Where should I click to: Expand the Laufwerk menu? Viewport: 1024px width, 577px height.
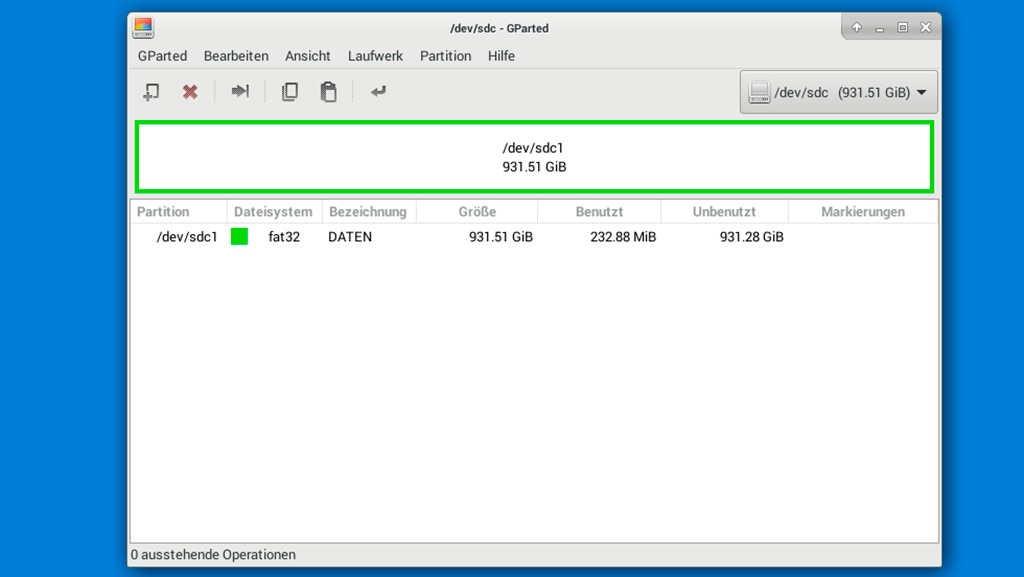[x=375, y=56]
